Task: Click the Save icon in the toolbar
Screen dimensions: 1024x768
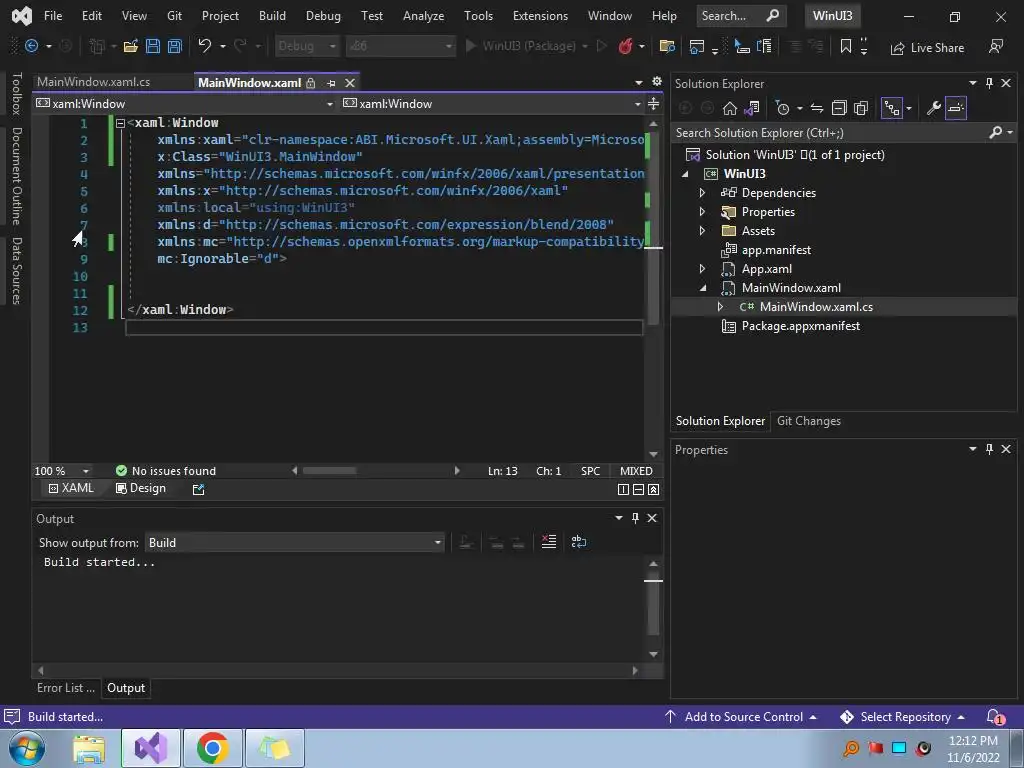Action: click(x=153, y=46)
